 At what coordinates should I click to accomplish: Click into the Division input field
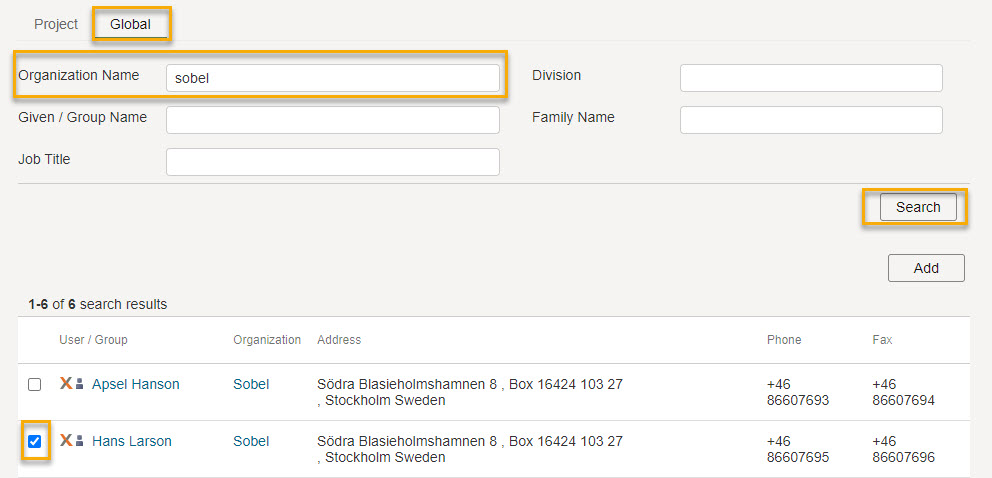[811, 78]
